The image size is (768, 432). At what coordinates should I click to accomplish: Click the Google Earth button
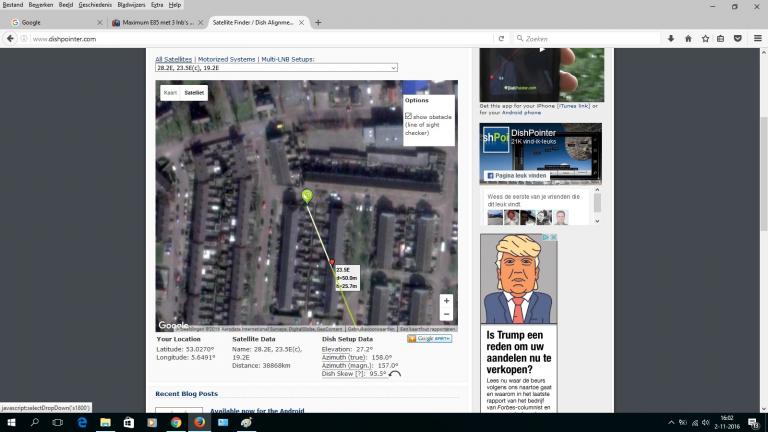point(429,339)
